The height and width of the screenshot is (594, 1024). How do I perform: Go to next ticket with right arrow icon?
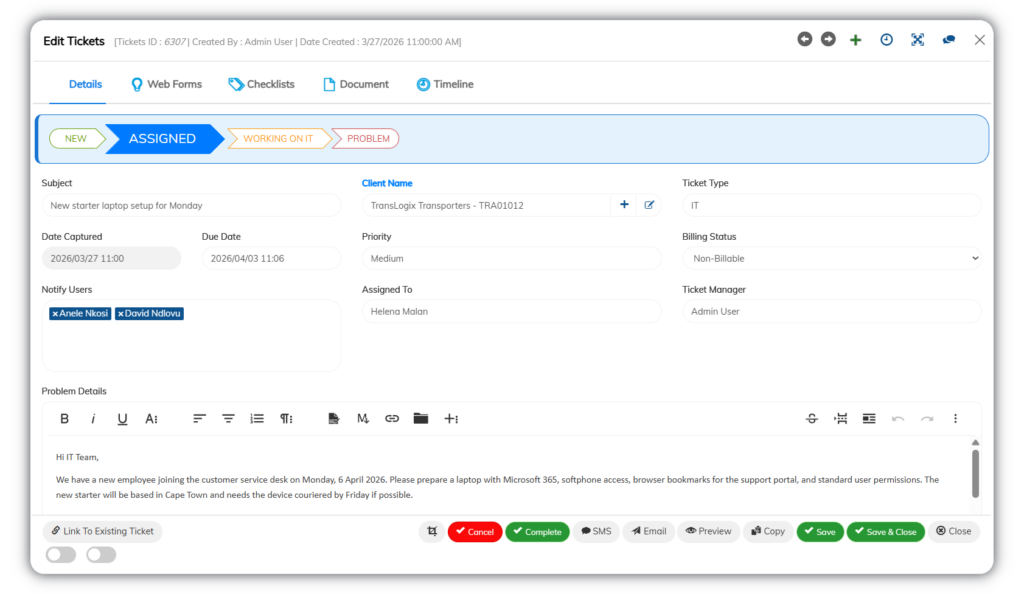point(828,39)
